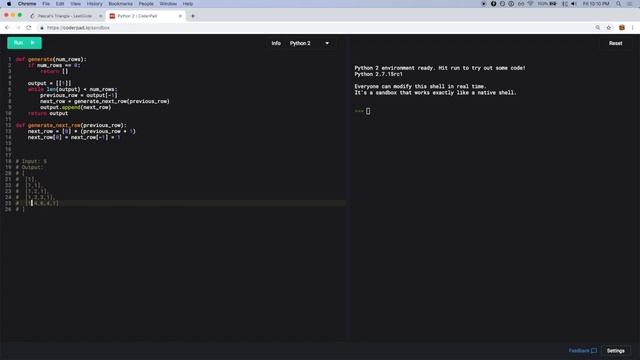Click the '# Output:' comment line
This screenshot has width=640, height=360.
pos(30,167)
